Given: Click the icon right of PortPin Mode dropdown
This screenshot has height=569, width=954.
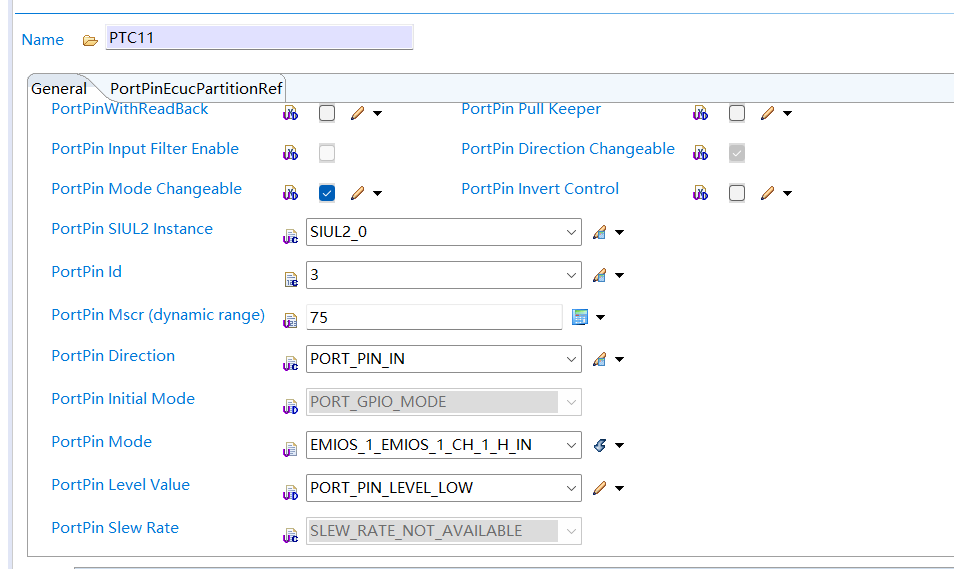Looking at the screenshot, I should pos(599,445).
